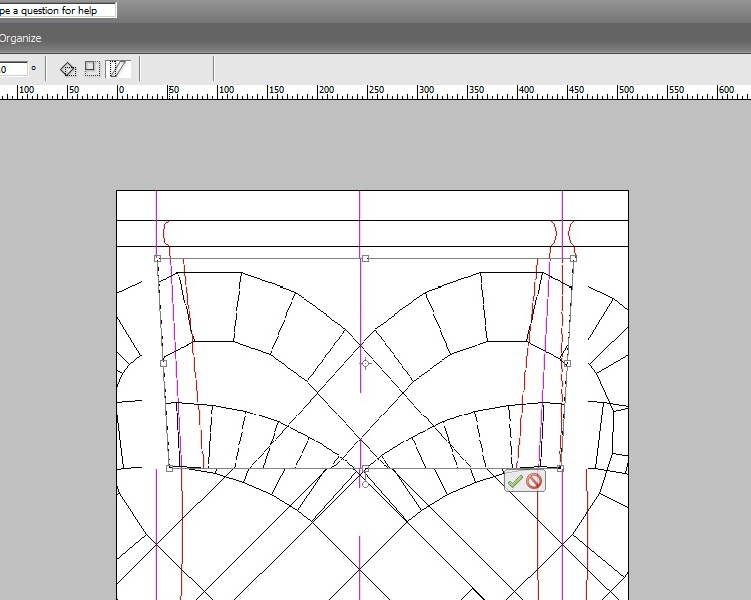The image size is (751, 600).
Task: Cancel the transform with the red circle icon
Action: tap(535, 481)
